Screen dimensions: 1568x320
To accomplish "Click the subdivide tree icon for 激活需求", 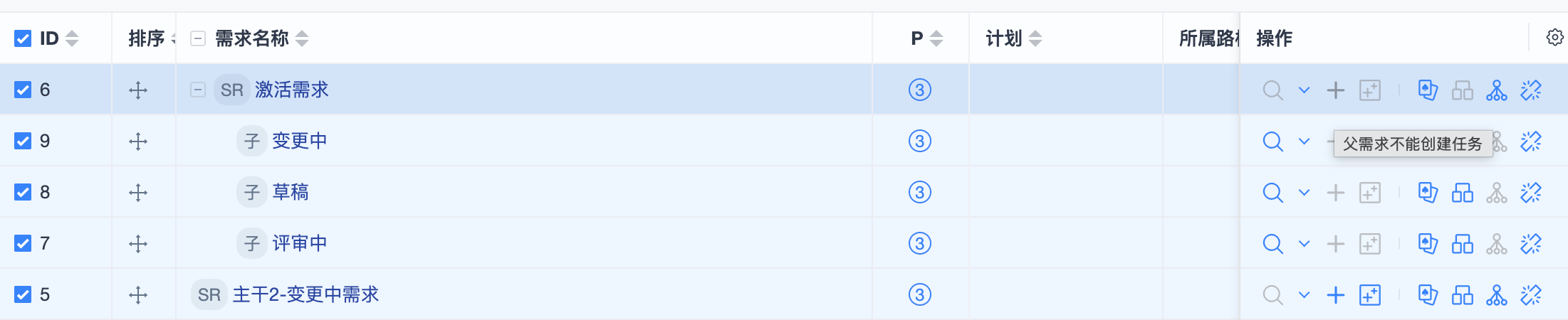I will pos(1497,90).
